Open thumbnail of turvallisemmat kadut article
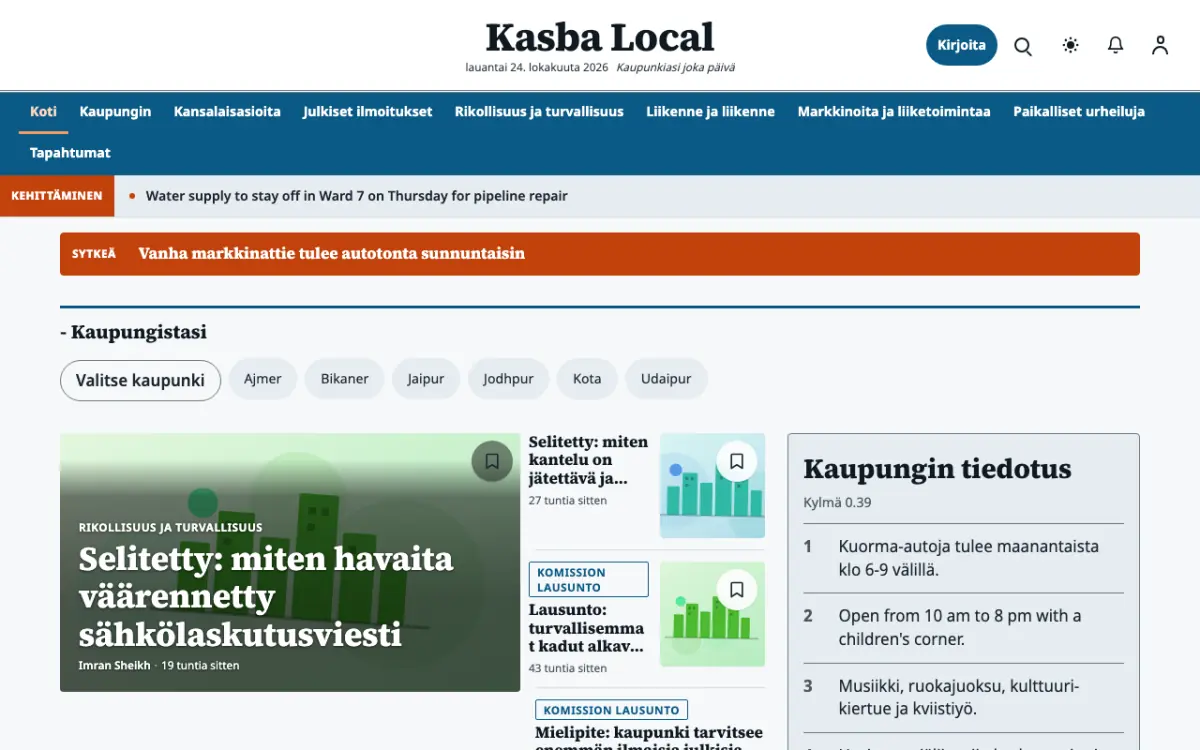This screenshot has width=1200, height=750. click(x=712, y=614)
